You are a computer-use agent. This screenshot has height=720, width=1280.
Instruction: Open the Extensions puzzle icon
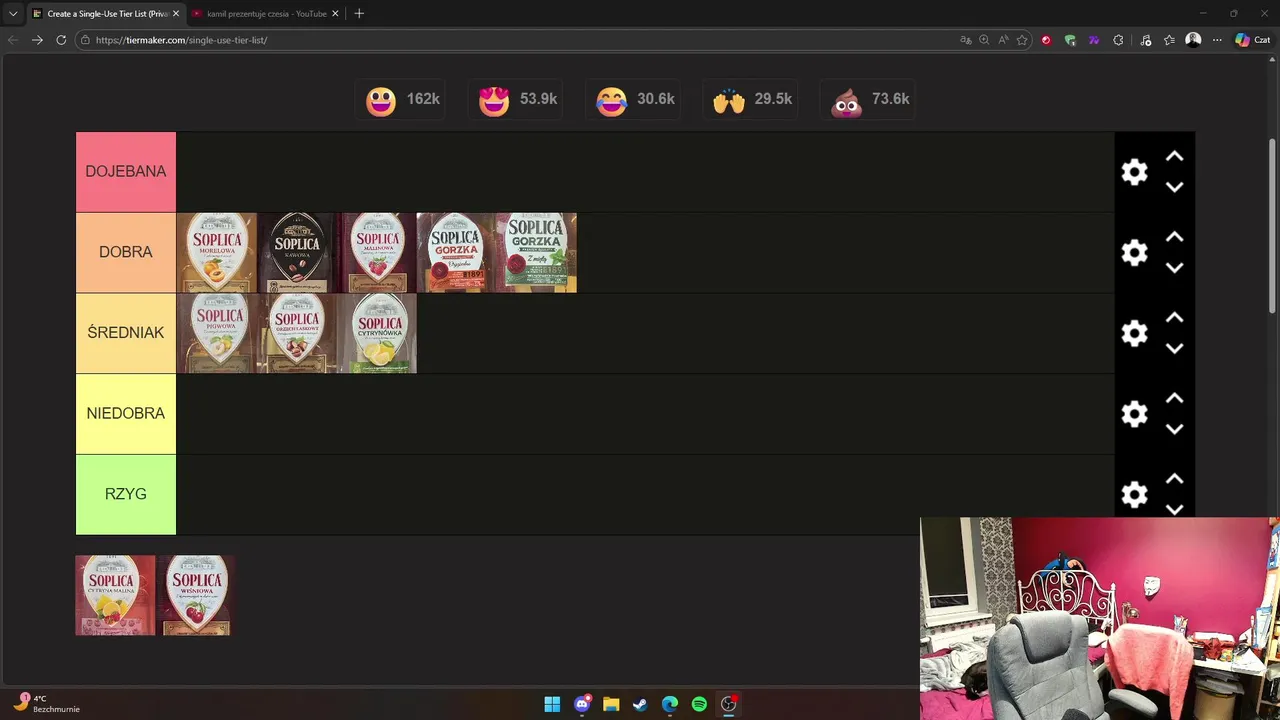coord(1118,40)
